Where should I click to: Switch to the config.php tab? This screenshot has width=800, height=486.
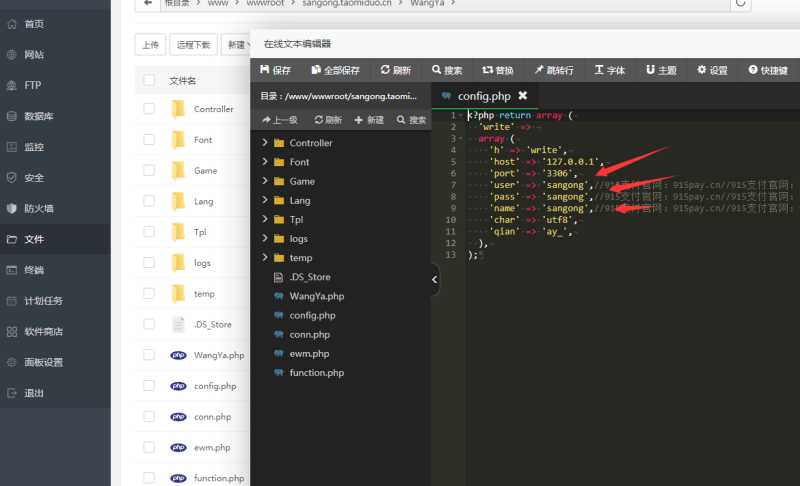484,96
